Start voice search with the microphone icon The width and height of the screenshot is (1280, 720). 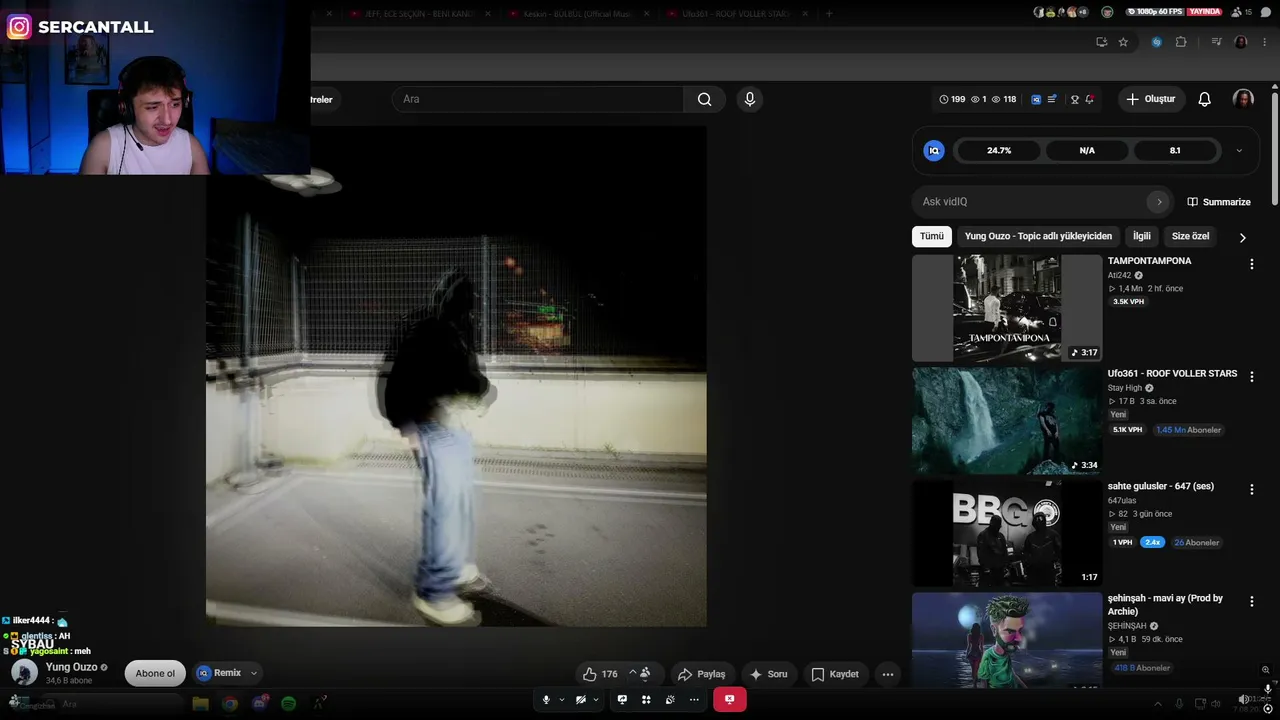[750, 99]
